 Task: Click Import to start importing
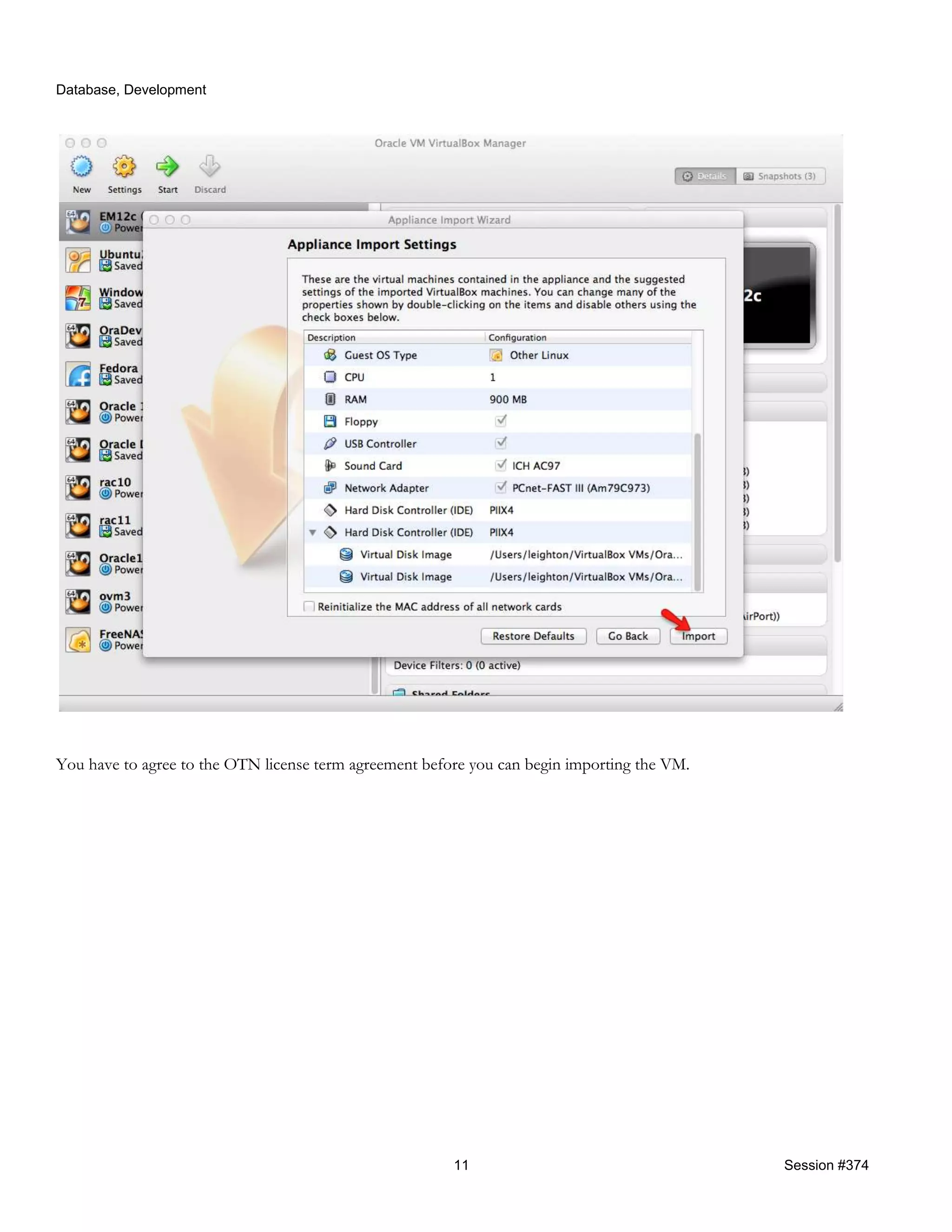pyautogui.click(x=698, y=636)
